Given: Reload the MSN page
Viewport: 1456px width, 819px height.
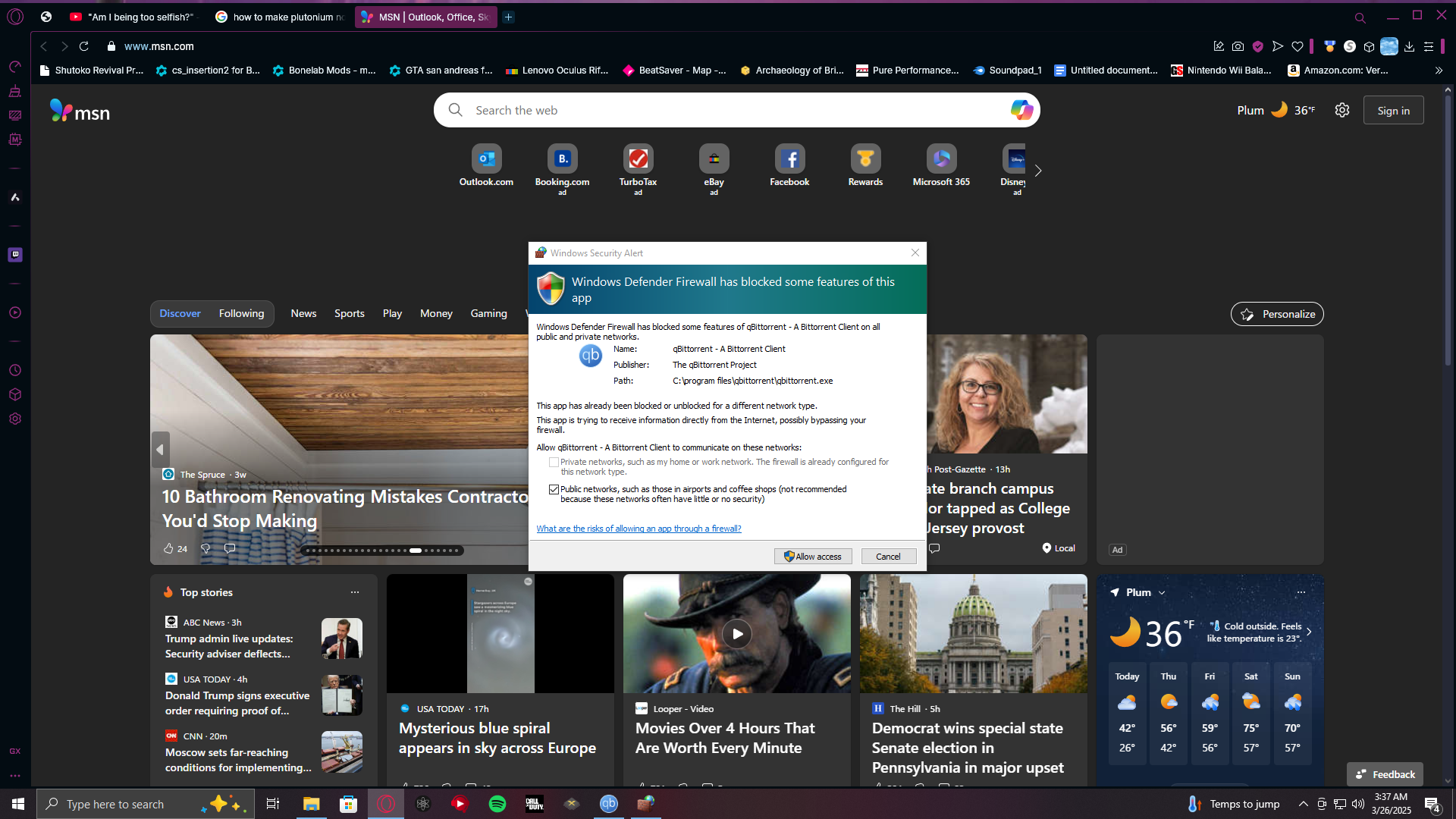Looking at the screenshot, I should 84,46.
